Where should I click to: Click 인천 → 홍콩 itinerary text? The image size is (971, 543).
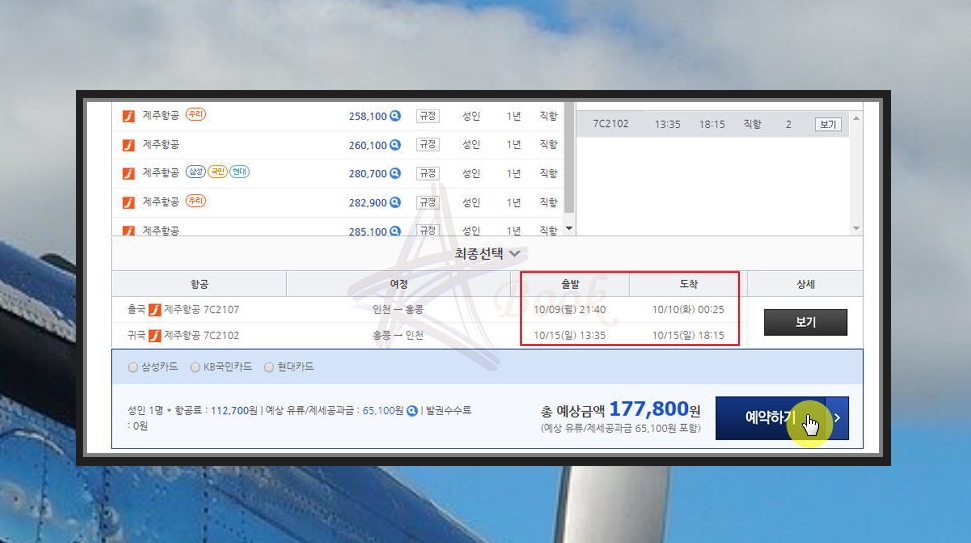coord(398,310)
